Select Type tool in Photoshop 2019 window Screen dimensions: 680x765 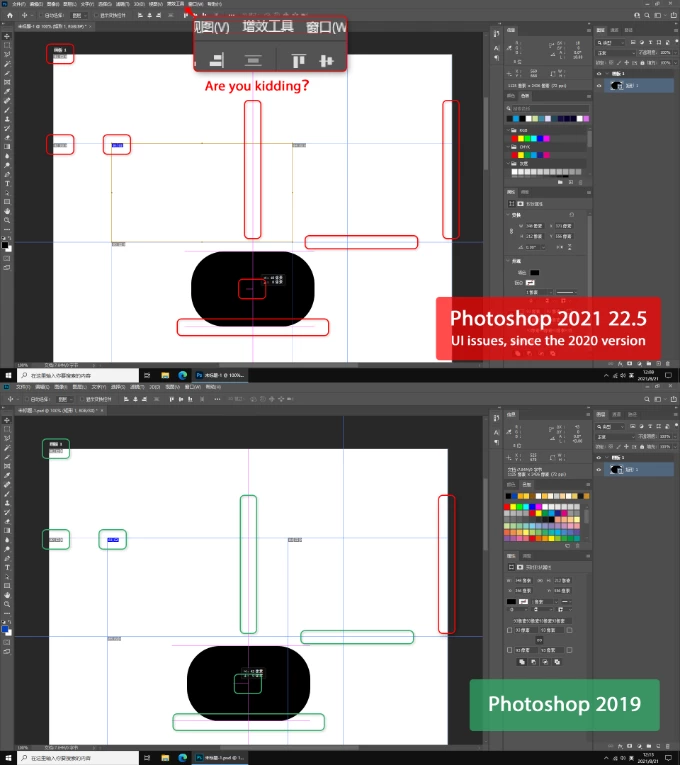click(x=7, y=567)
